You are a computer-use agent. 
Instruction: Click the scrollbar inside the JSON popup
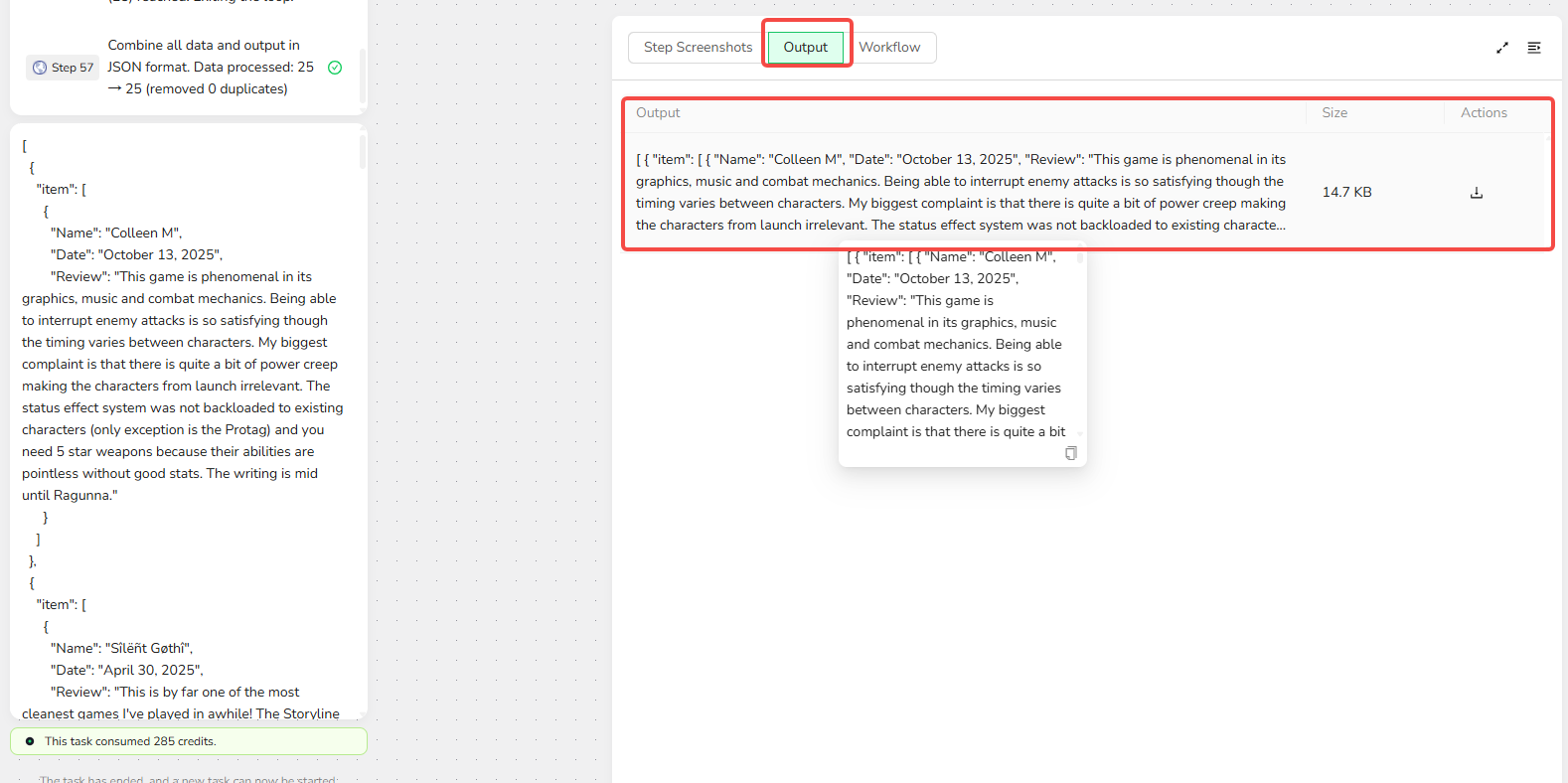(1079, 258)
